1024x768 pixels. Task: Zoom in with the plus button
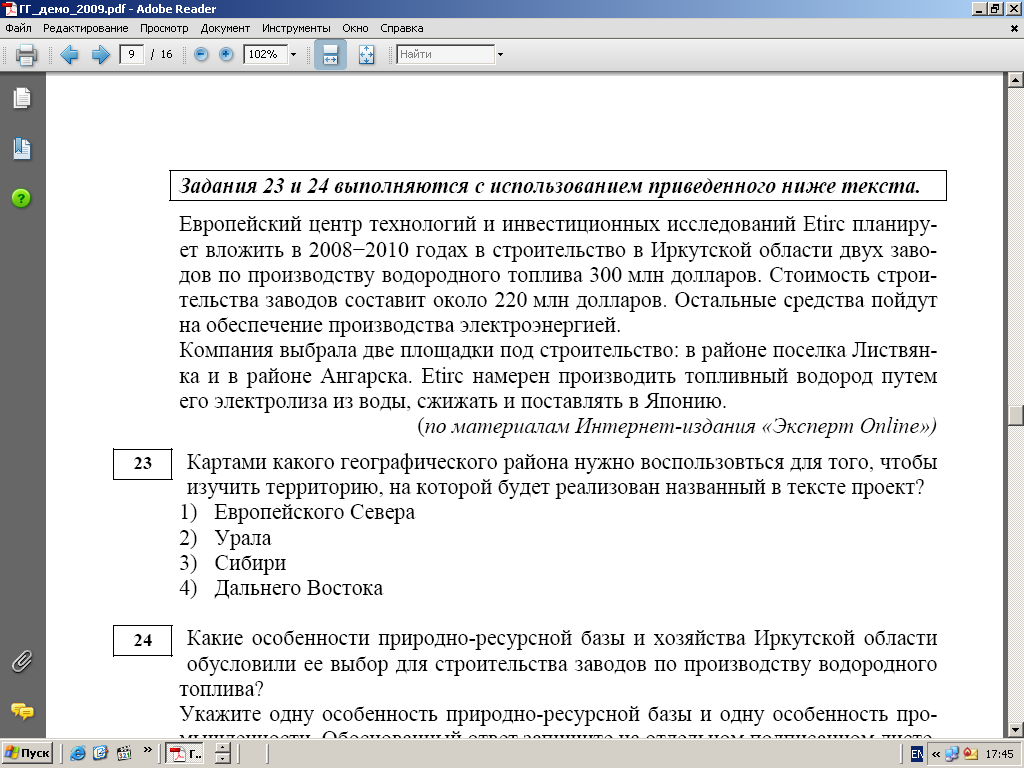tap(226, 54)
